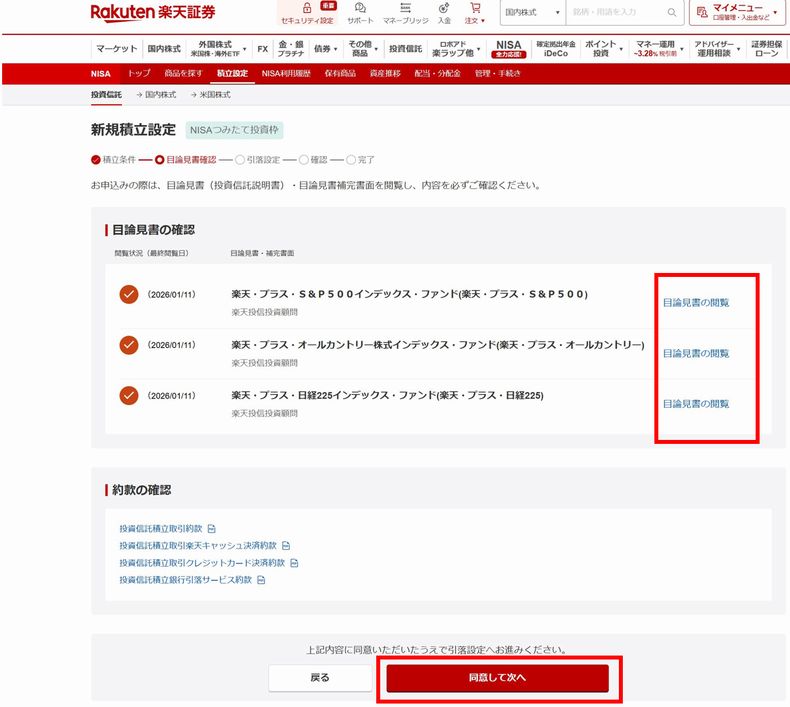Click document icon beside 銀行引落サービス約款
Viewport: 790px width, 707px height.
(261, 580)
